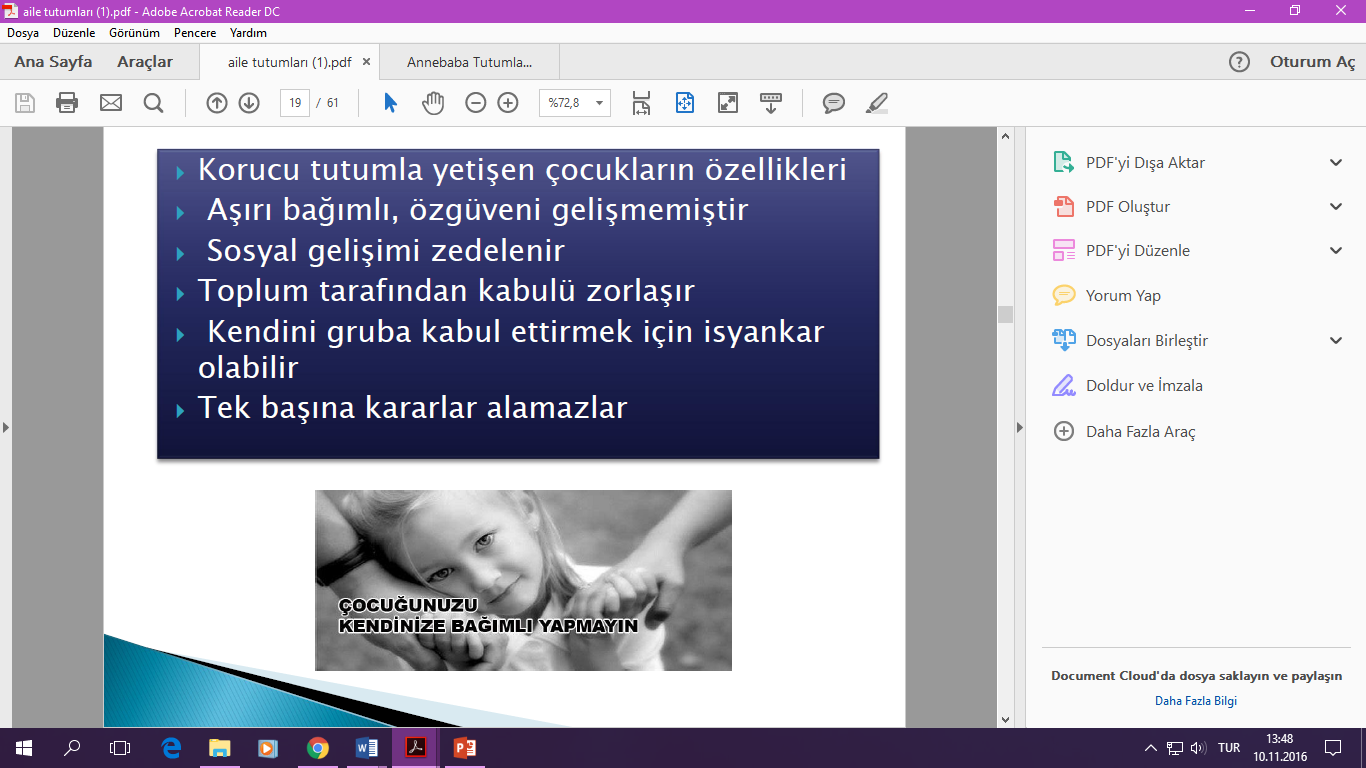Expand PDF'yi Dışa Aktar chevron
Viewport: 1366px width, 768px height.
click(1336, 163)
